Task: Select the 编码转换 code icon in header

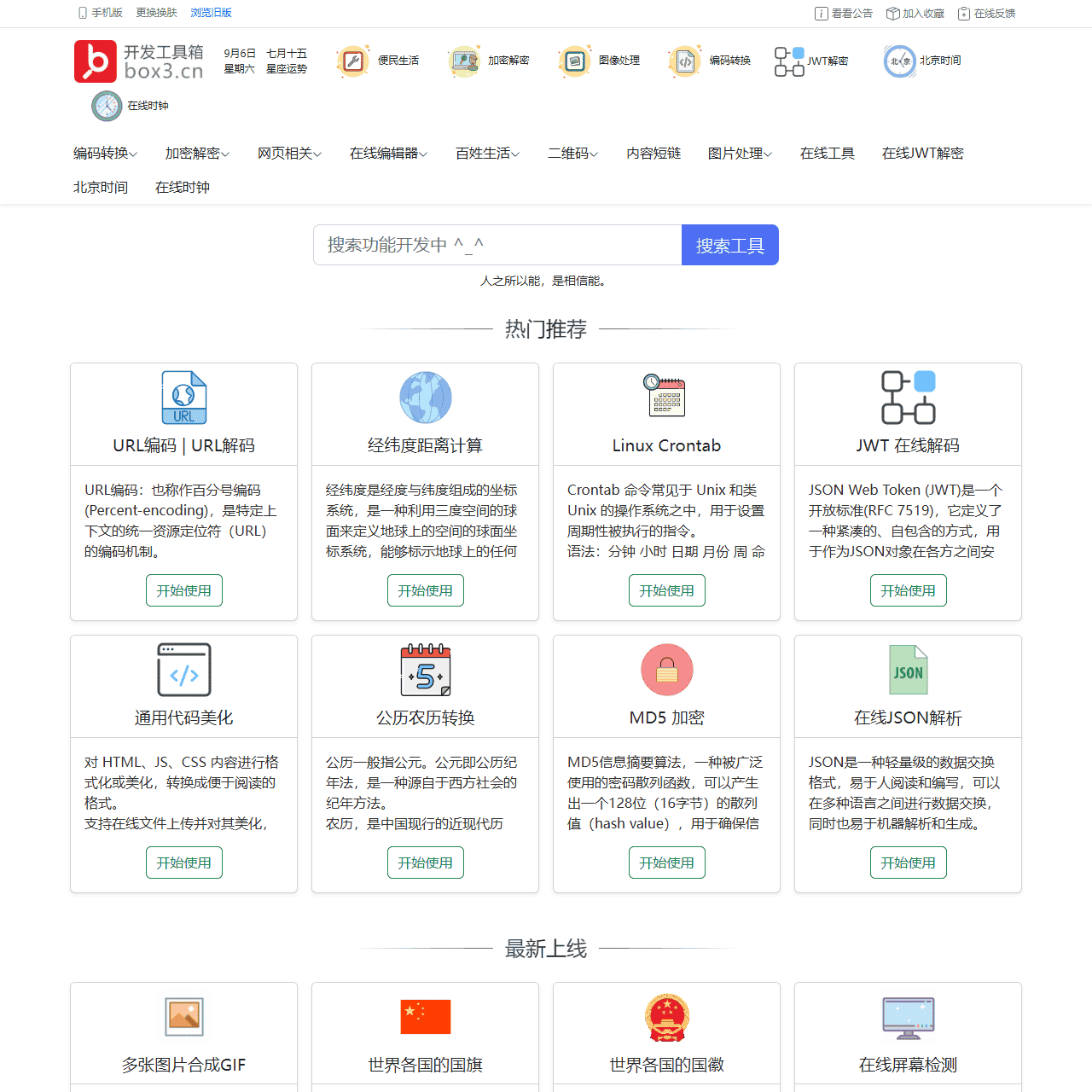Action: (x=685, y=61)
